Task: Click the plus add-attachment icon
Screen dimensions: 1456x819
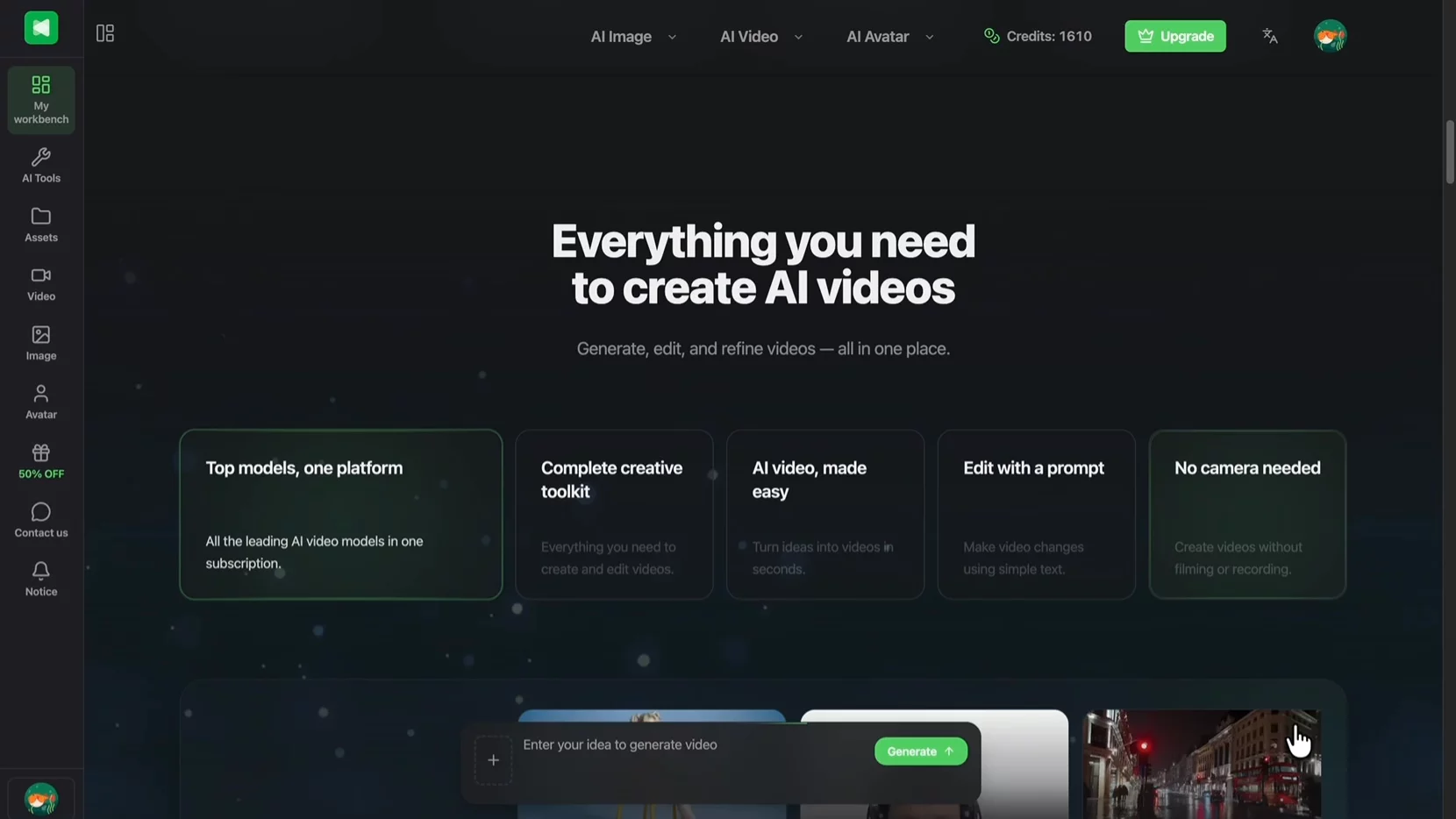Action: pos(493,760)
